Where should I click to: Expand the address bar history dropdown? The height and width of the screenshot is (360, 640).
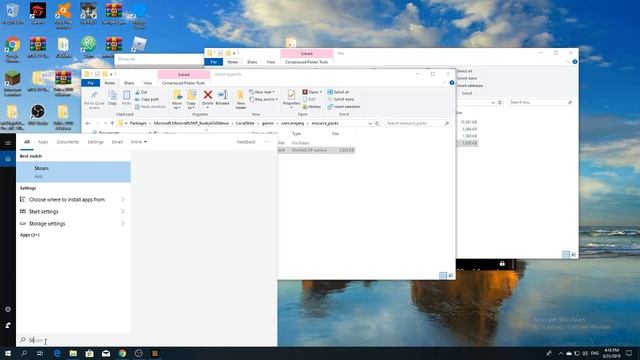point(370,123)
